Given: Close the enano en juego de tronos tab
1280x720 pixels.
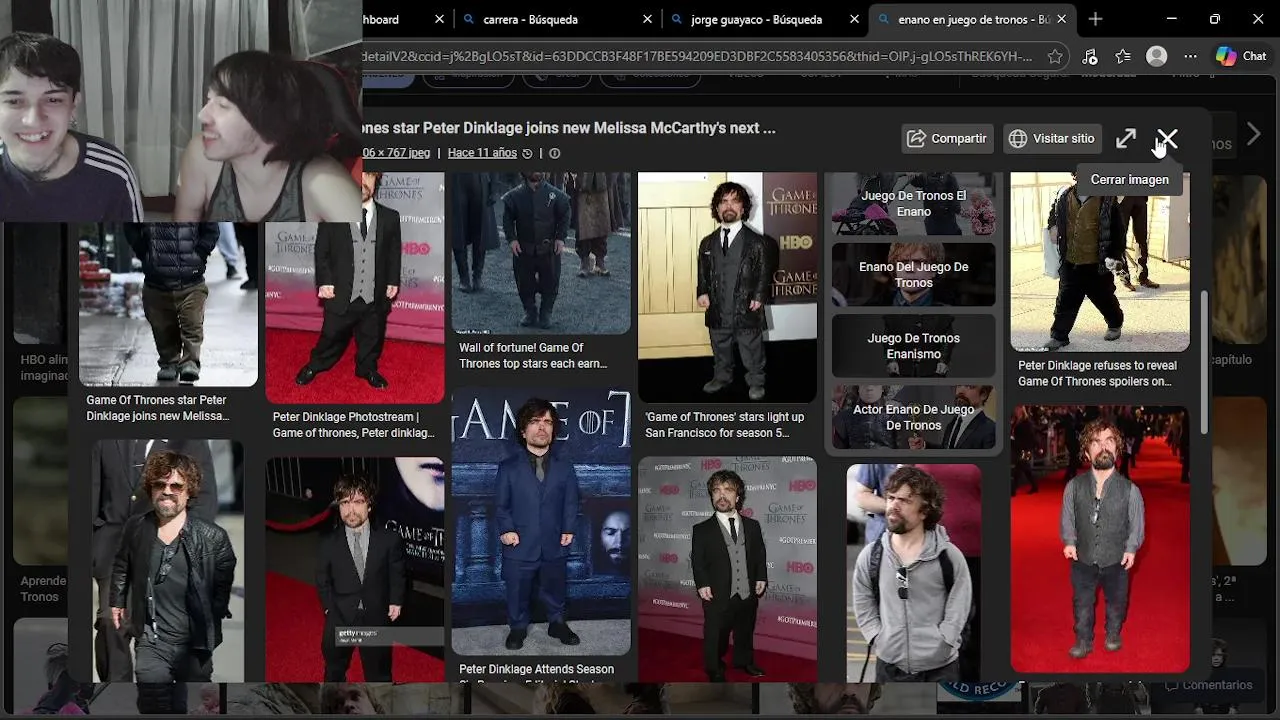Looking at the screenshot, I should tap(1061, 19).
